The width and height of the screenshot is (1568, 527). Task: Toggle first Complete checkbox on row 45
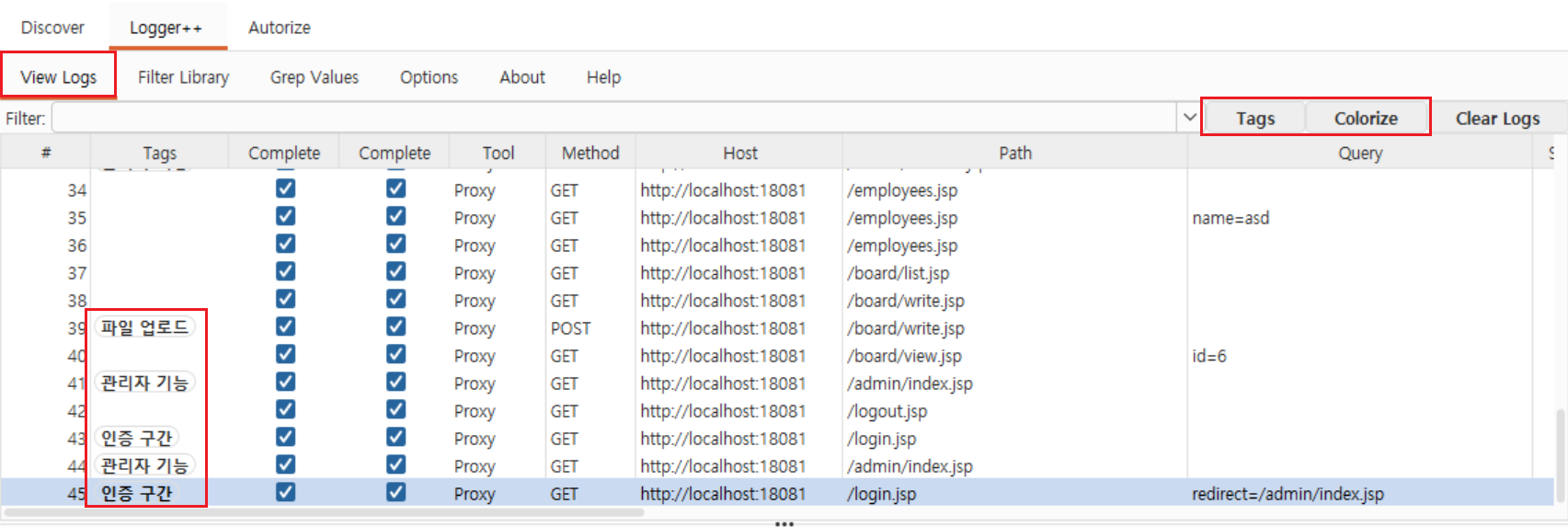pos(285,492)
